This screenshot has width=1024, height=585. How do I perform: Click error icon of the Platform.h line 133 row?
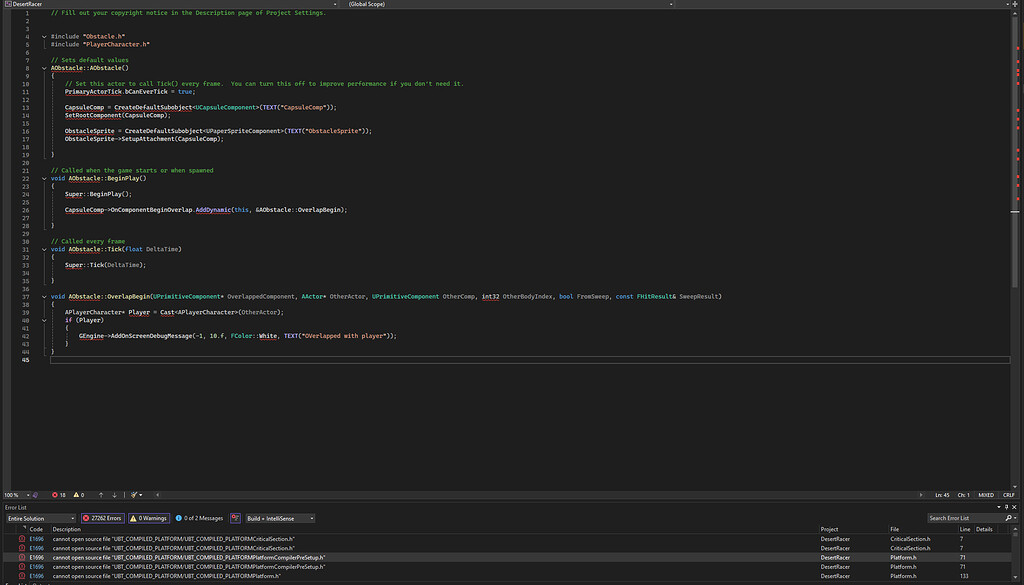[22, 576]
